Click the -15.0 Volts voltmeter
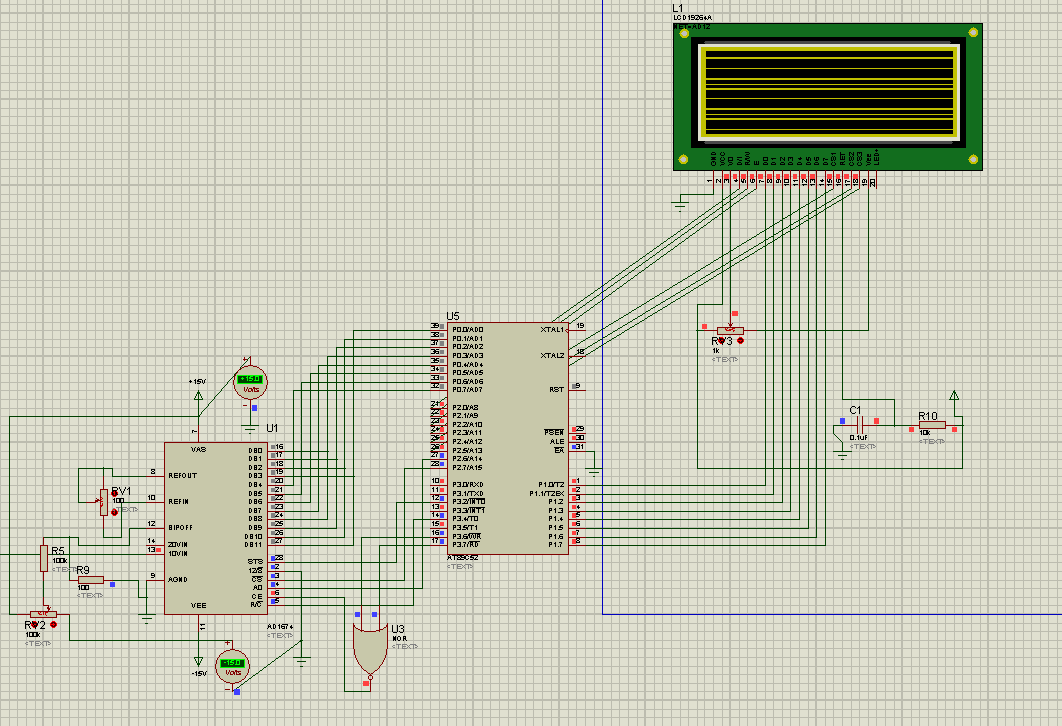 232,667
